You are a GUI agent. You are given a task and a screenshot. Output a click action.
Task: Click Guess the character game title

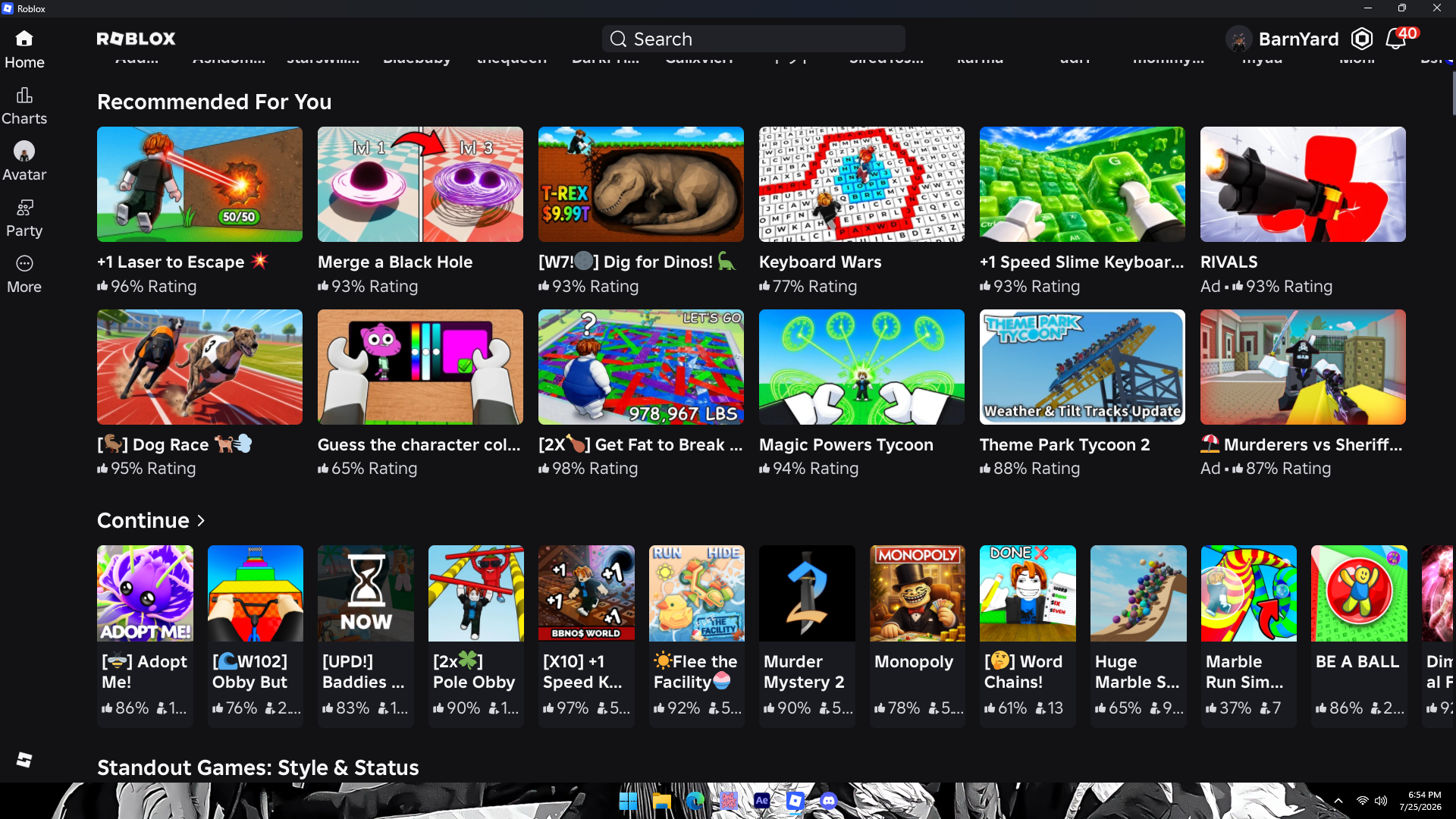click(419, 445)
